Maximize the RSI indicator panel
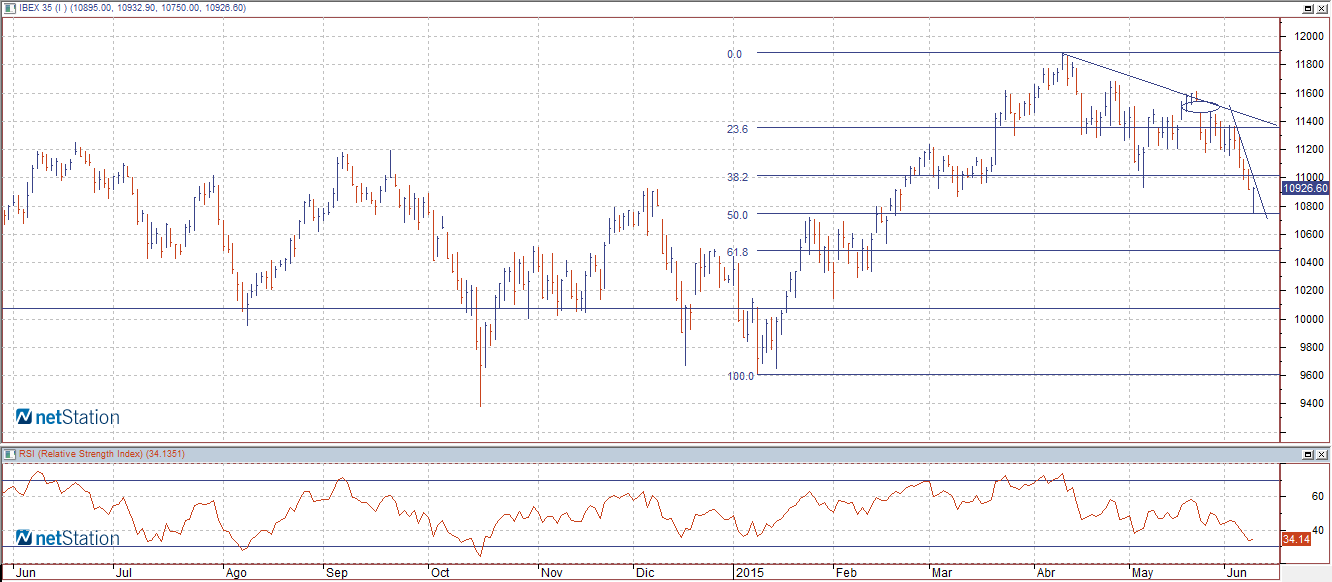The width and height of the screenshot is (1332, 582). click(1307, 454)
